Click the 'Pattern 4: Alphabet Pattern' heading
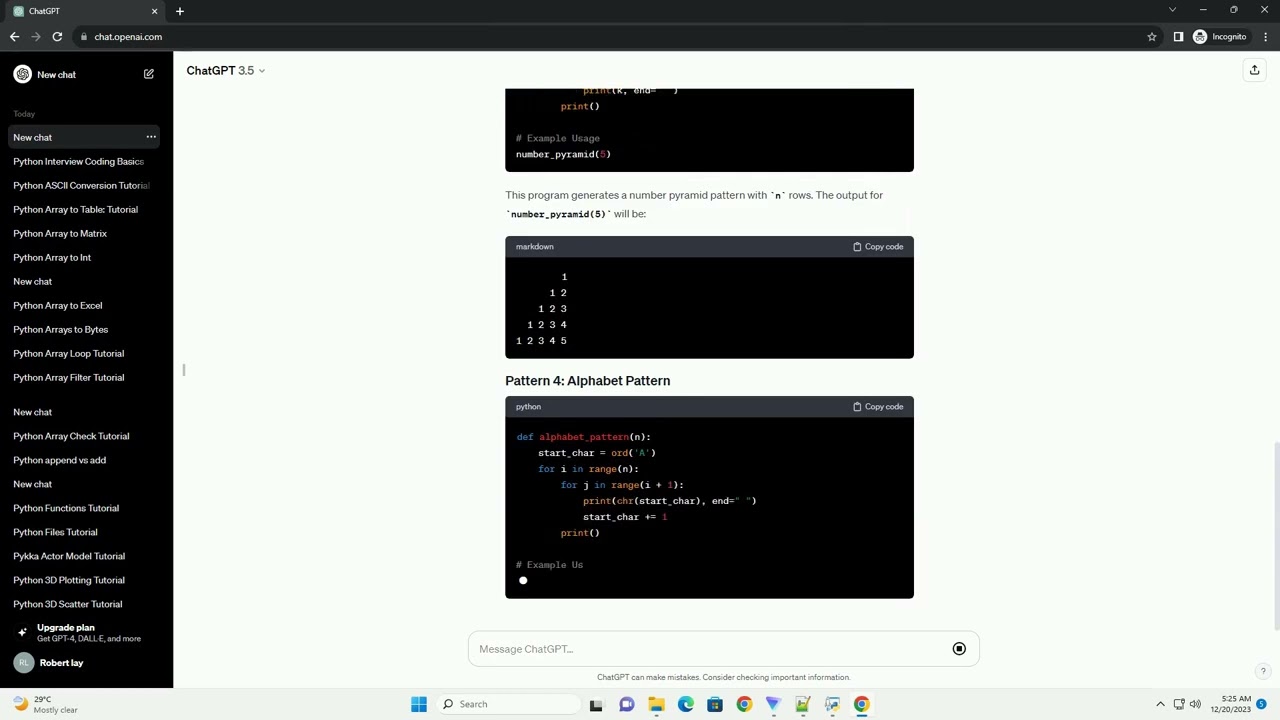Image resolution: width=1280 pixels, height=720 pixels. 587,381
